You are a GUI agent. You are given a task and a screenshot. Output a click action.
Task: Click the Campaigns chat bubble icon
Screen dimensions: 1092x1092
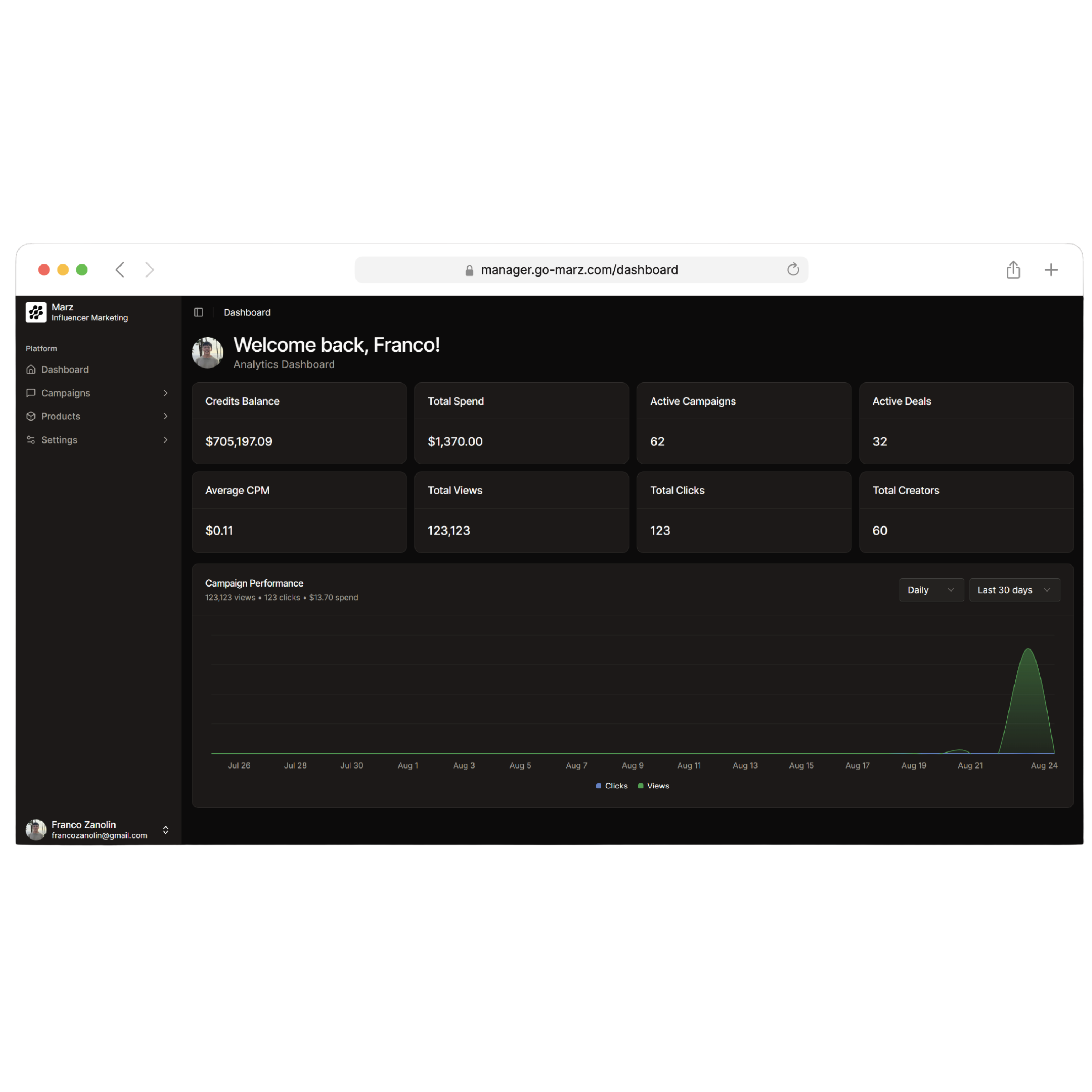pyautogui.click(x=31, y=393)
